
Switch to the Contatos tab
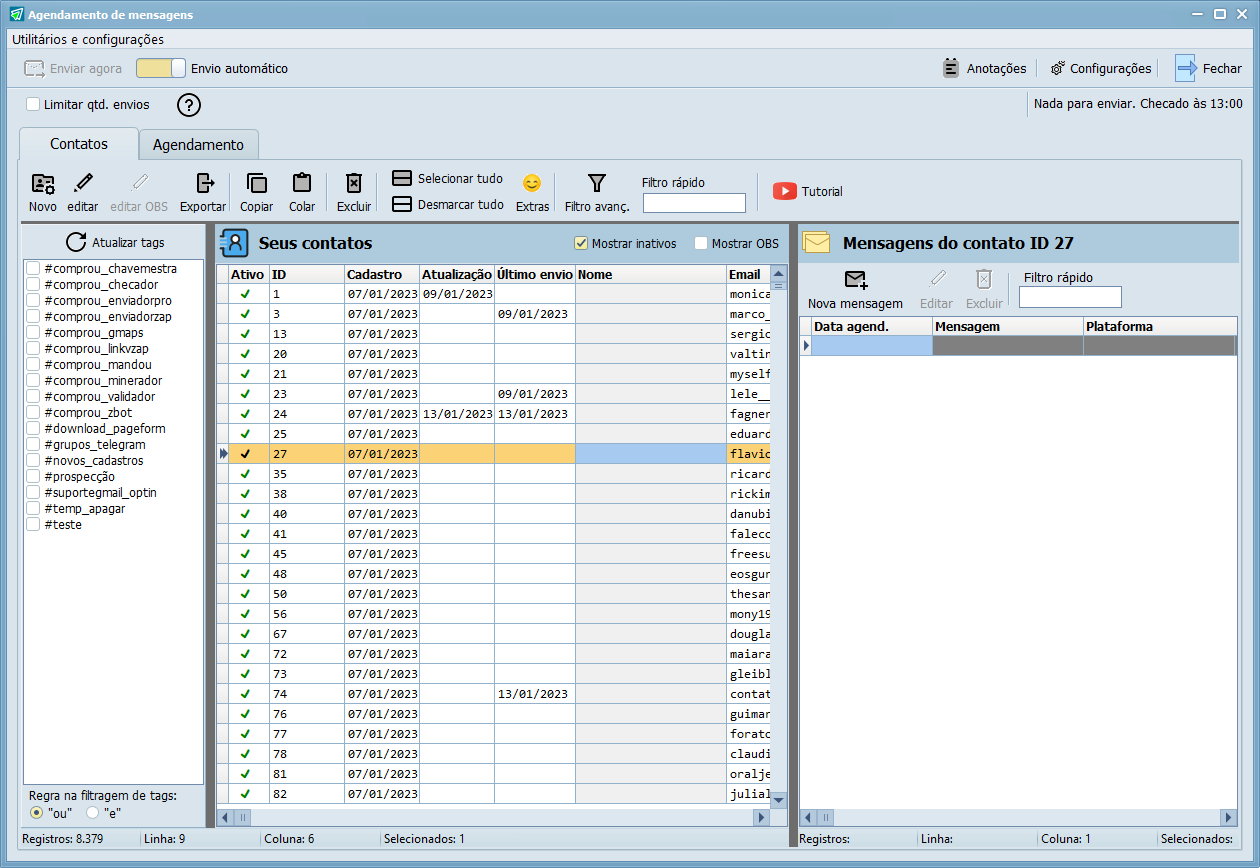point(79,143)
